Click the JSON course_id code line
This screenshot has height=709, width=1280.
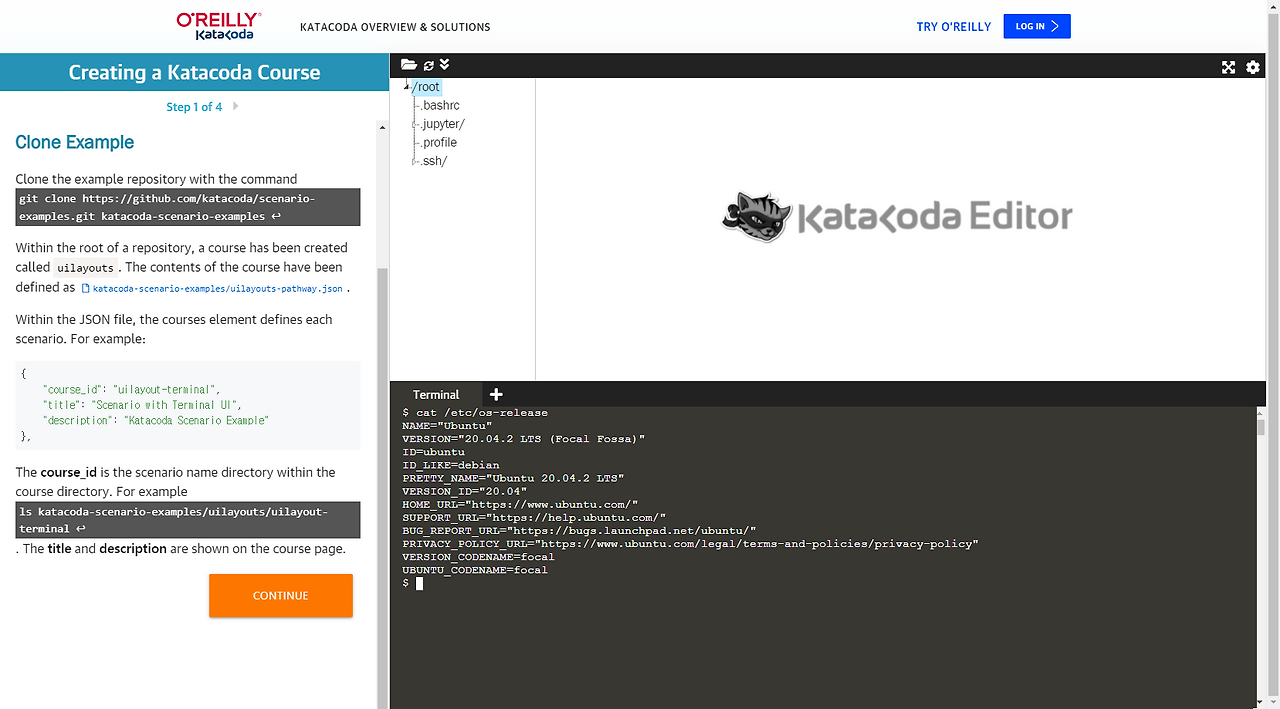coord(130,390)
